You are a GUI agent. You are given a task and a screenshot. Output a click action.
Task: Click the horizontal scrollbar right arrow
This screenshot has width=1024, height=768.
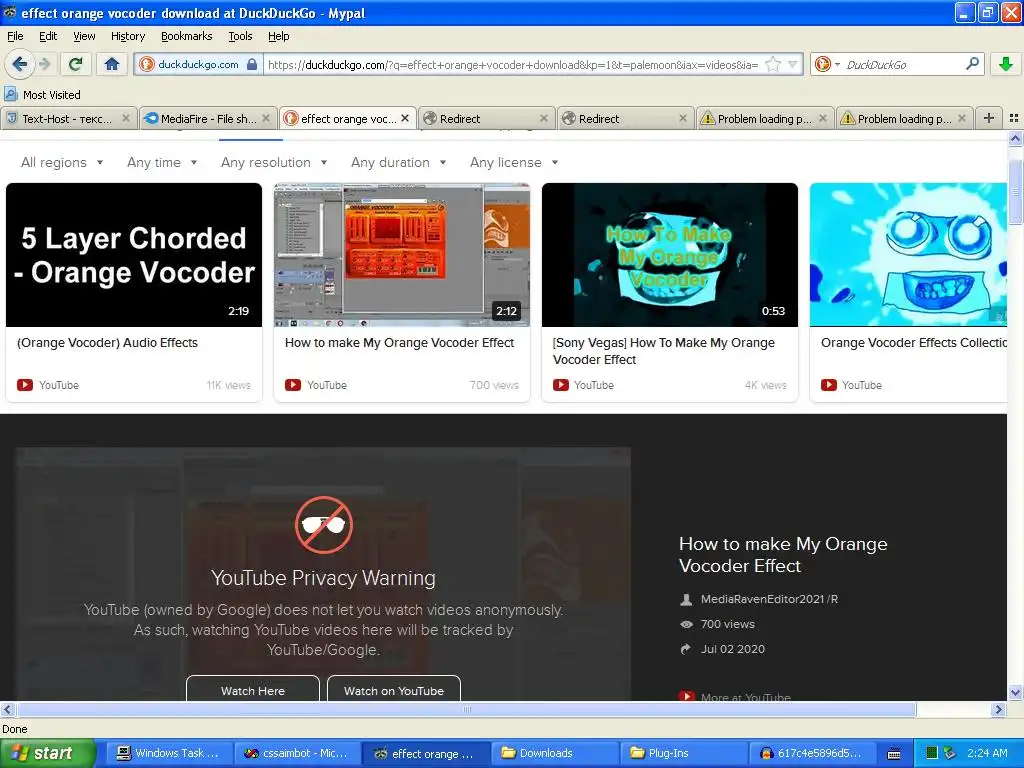998,709
